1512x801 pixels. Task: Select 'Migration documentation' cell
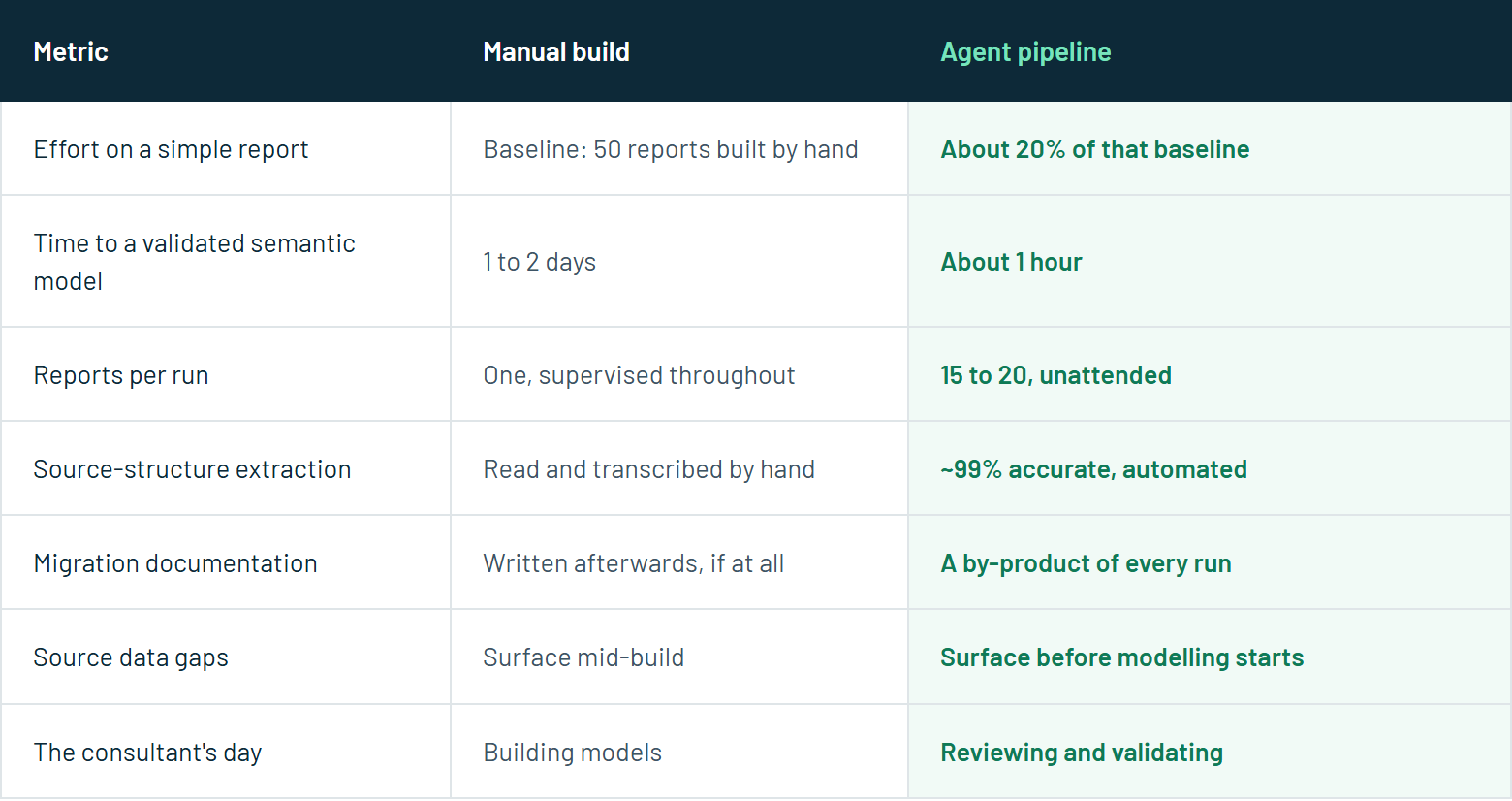point(226,563)
